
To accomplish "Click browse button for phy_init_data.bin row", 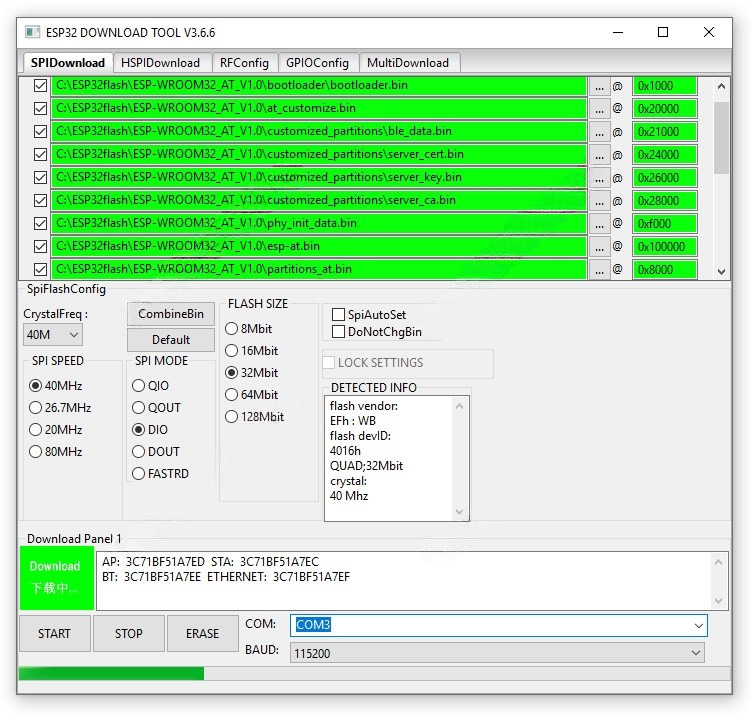I will pos(599,224).
